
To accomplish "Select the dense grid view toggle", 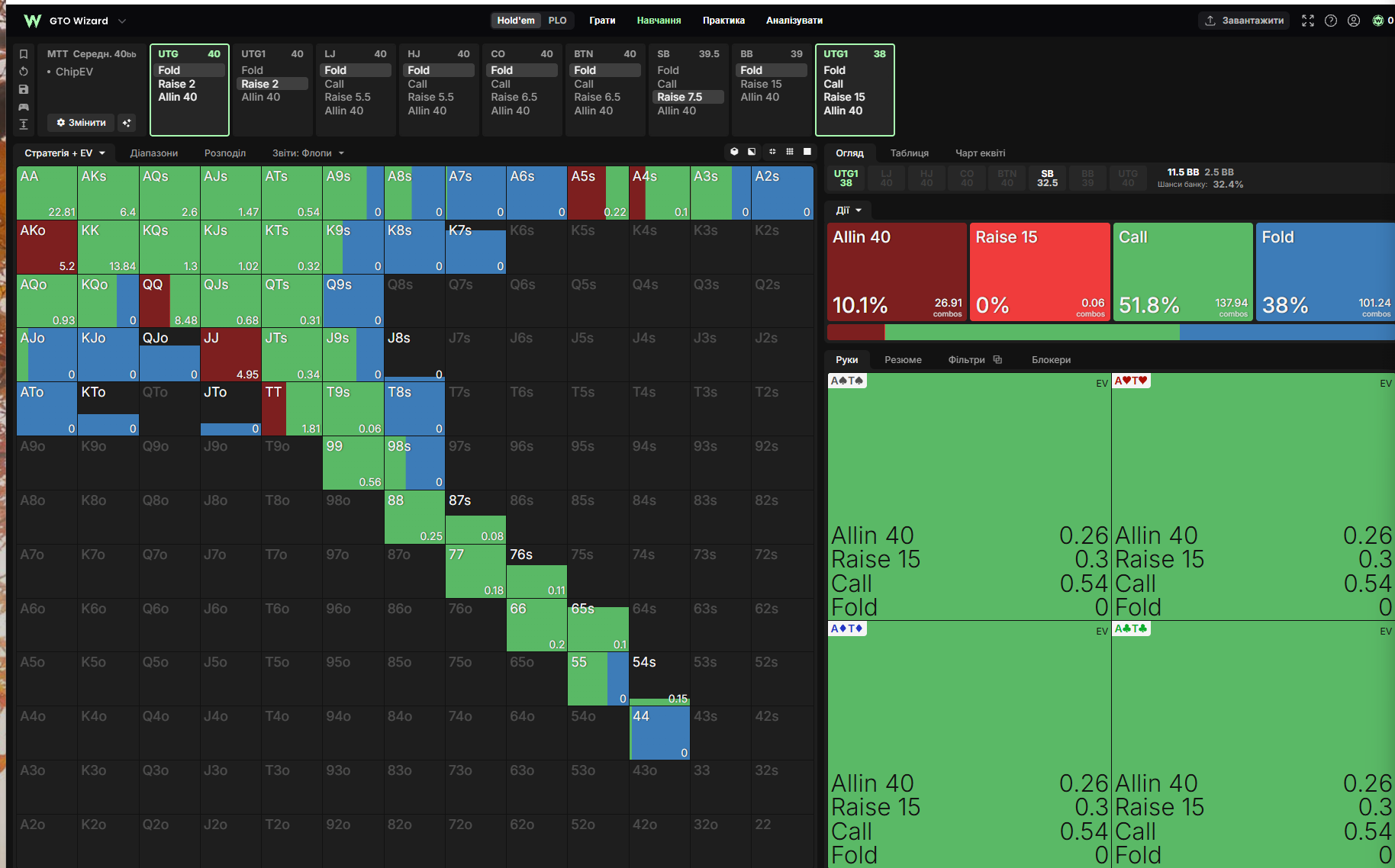I will (x=790, y=152).
